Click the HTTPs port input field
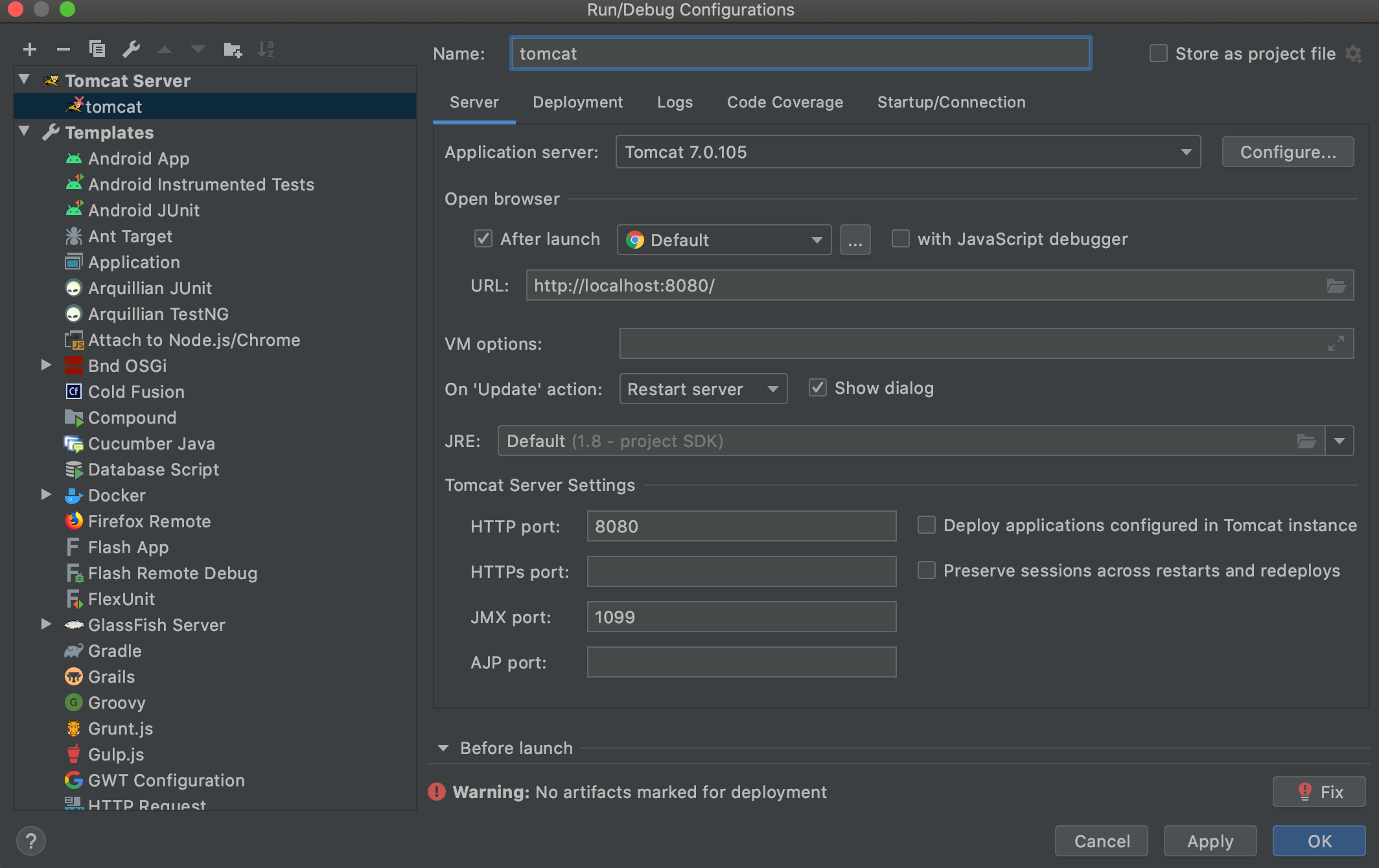Screen dimensions: 1379x868 [x=741, y=571]
